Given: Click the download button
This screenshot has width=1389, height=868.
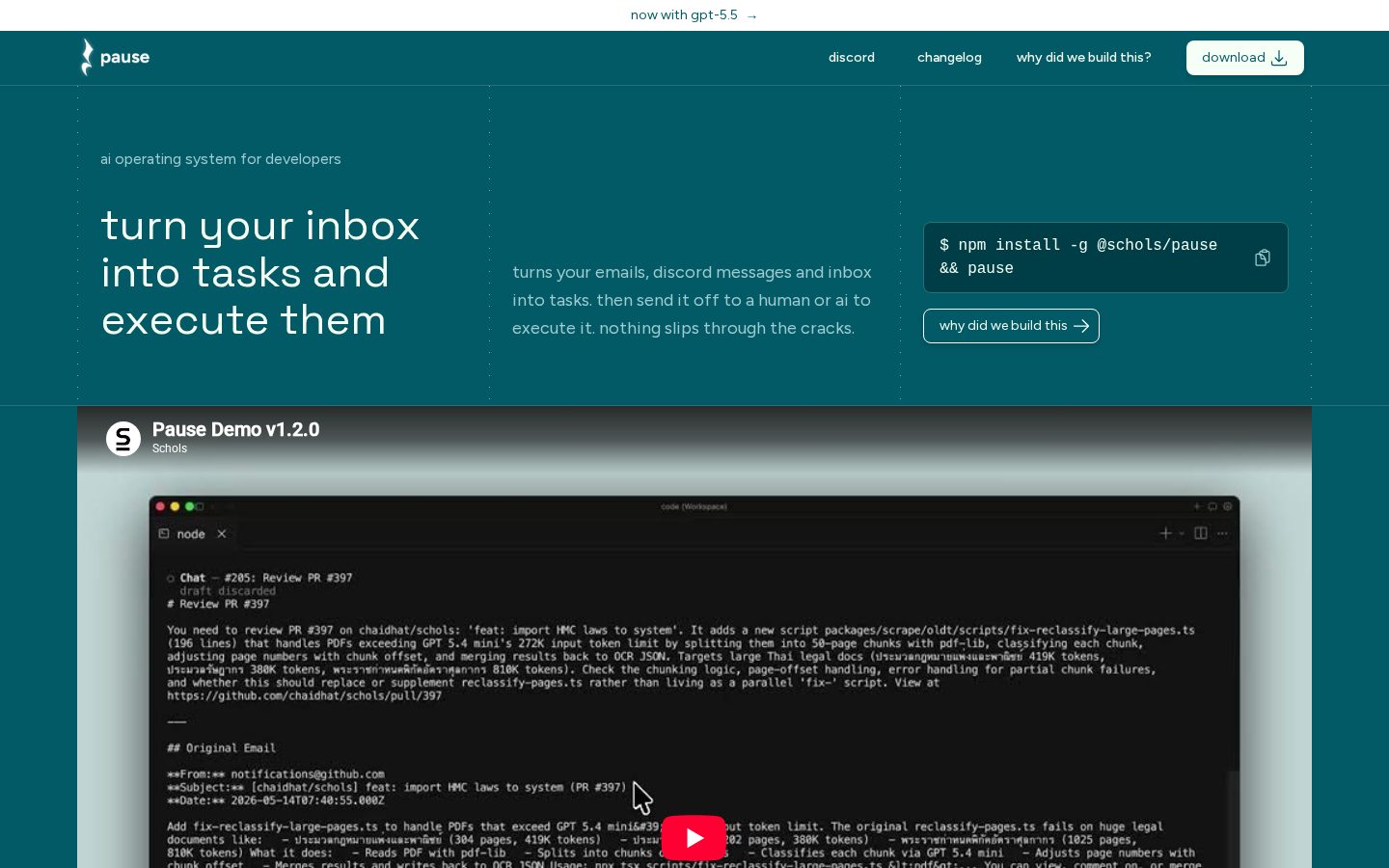Looking at the screenshot, I should 1244,58.
